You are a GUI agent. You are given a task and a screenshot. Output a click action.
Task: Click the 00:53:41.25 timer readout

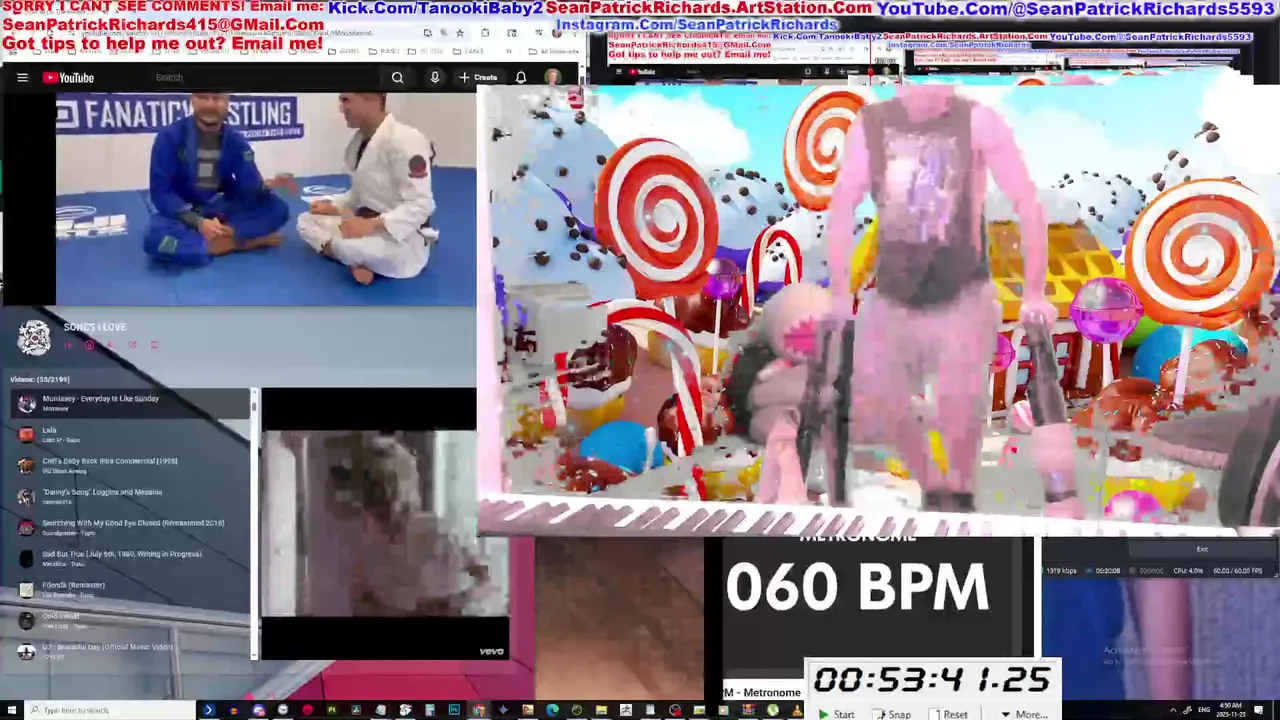[x=932, y=680]
